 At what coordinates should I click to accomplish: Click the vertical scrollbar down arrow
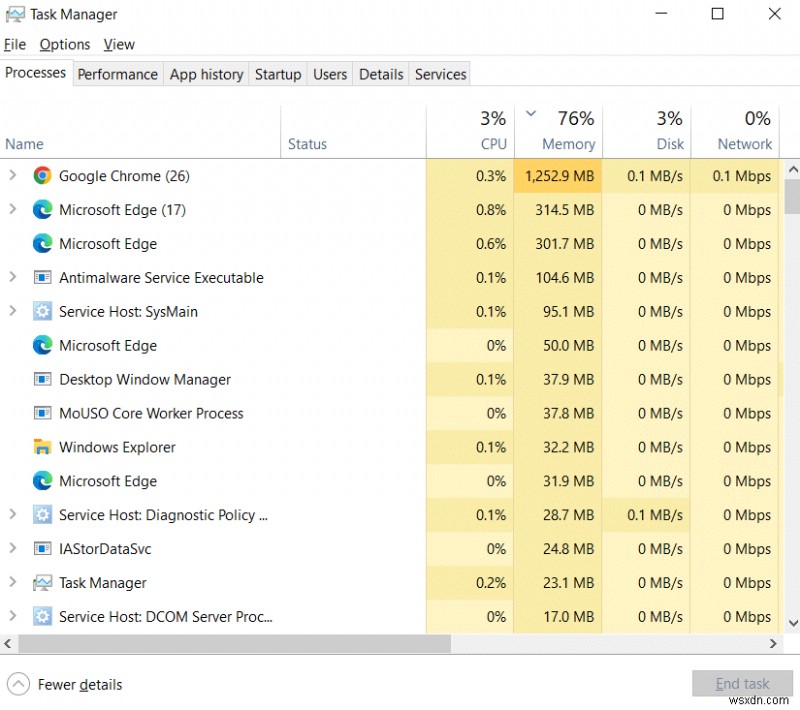(x=793, y=623)
